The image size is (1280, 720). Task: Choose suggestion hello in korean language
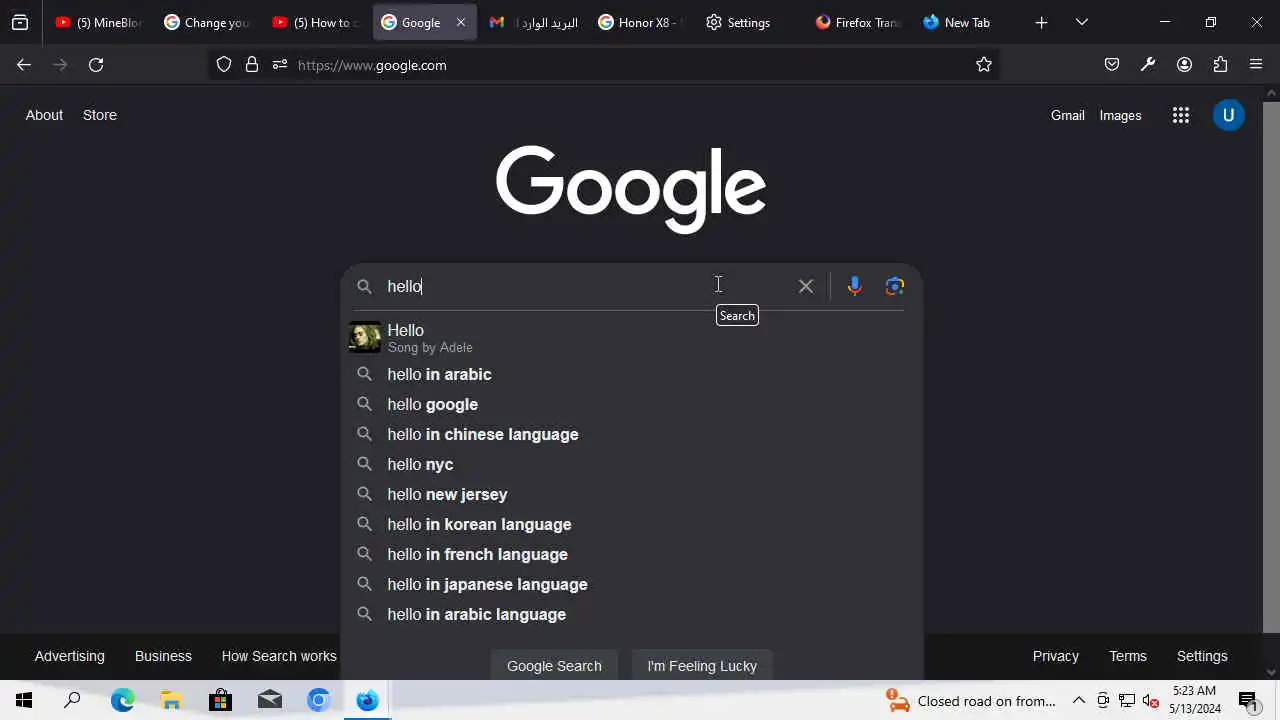pyautogui.click(x=631, y=524)
